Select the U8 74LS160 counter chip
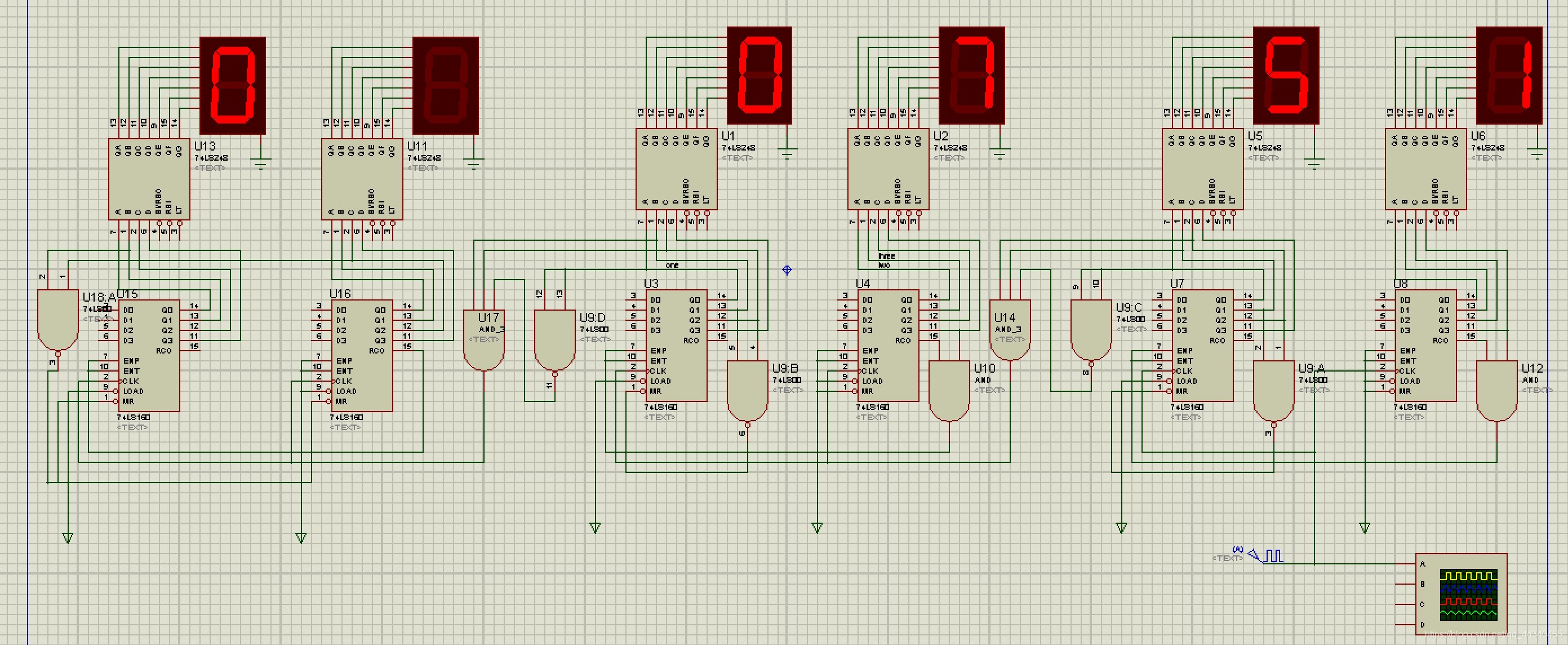Screen dimensions: 1568x645 click(1425, 346)
